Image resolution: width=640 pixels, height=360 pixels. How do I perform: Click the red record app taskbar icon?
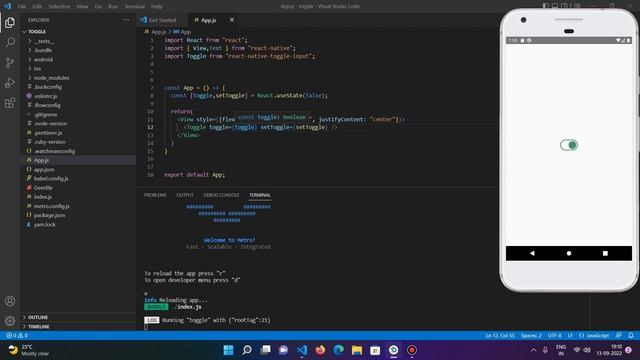pyautogui.click(x=412, y=350)
